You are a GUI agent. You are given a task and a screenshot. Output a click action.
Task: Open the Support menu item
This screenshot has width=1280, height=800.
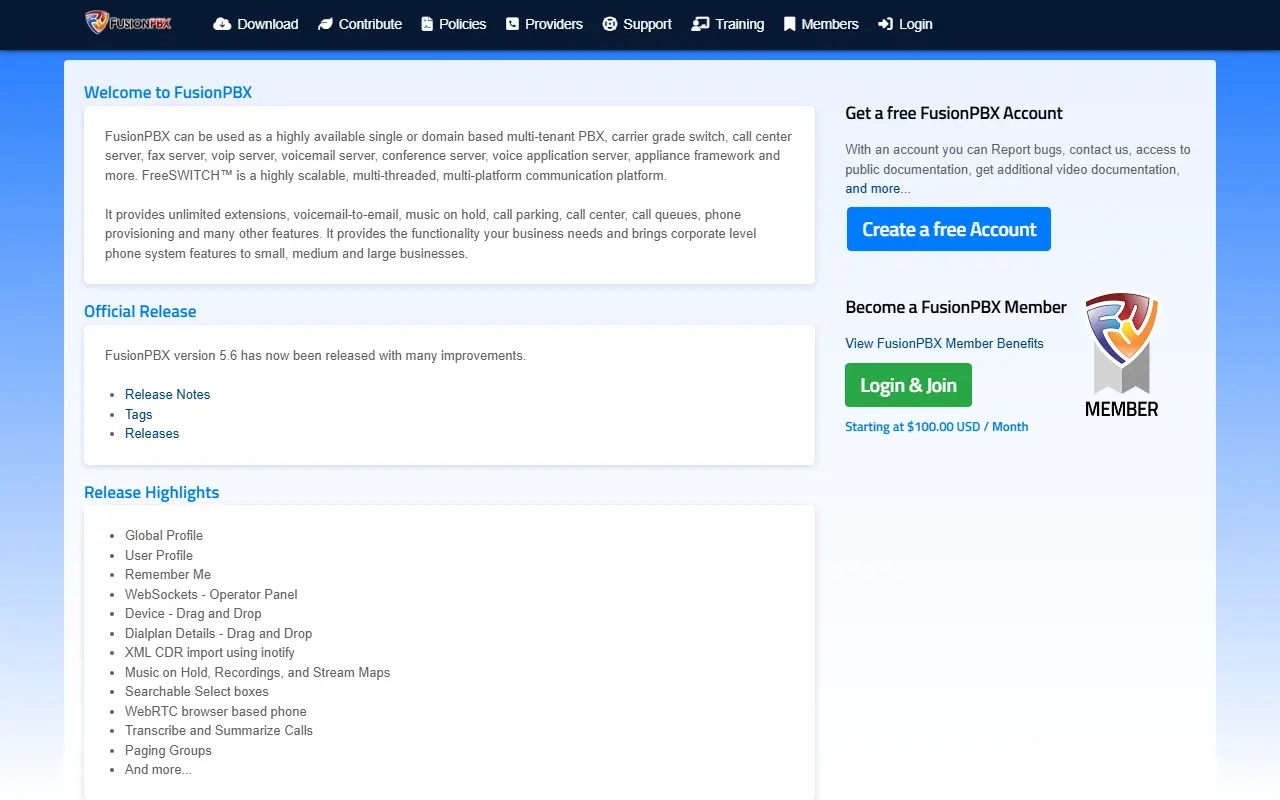pyautogui.click(x=637, y=24)
